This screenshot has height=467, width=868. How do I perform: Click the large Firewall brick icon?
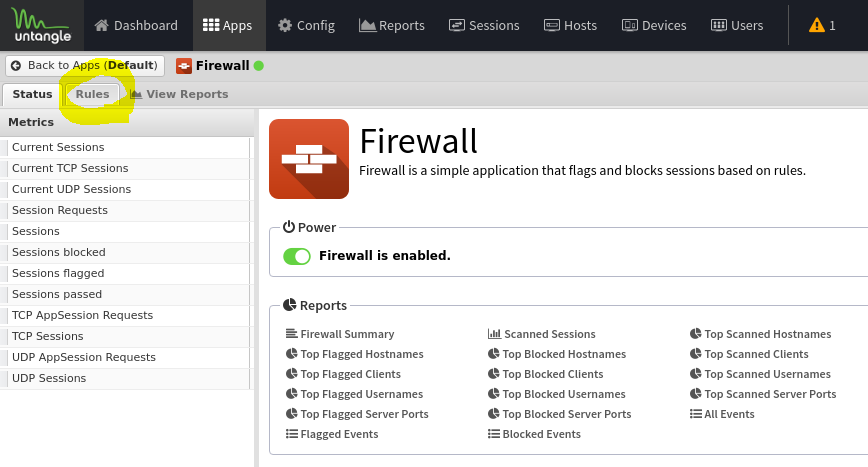(x=309, y=159)
